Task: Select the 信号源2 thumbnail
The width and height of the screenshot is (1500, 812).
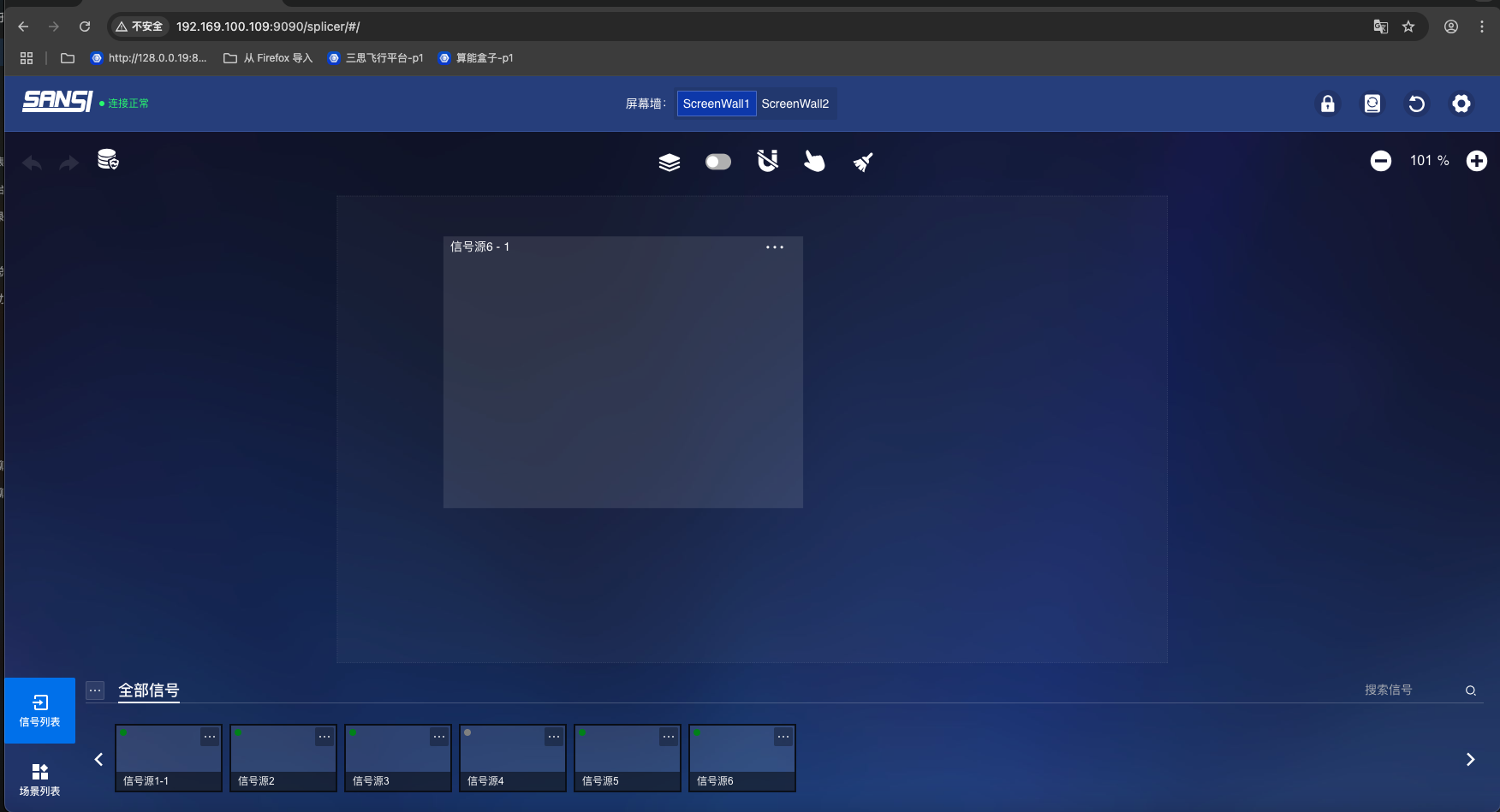Action: pos(283,758)
